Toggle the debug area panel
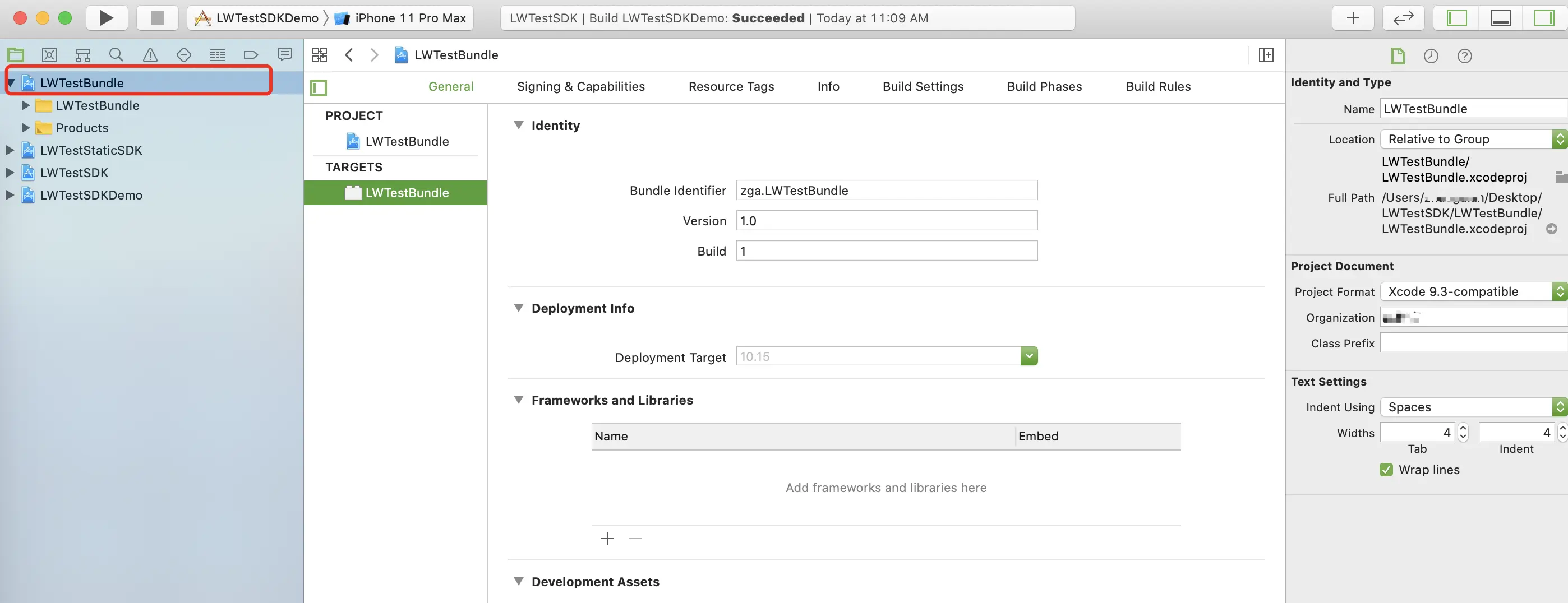1568x603 pixels. point(1500,17)
